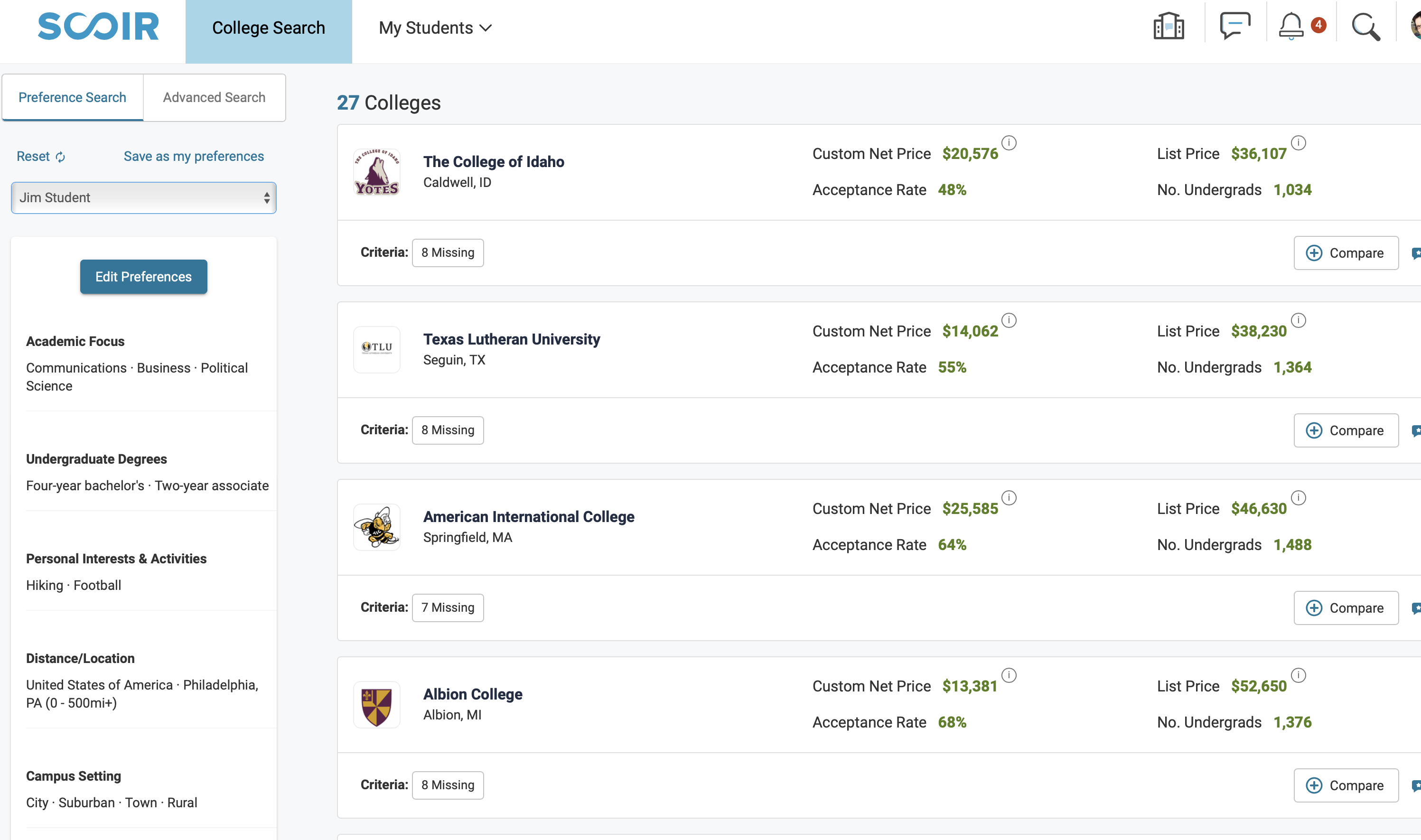Open the Scoir logo home link
The width and height of the screenshot is (1421, 840).
[98, 27]
